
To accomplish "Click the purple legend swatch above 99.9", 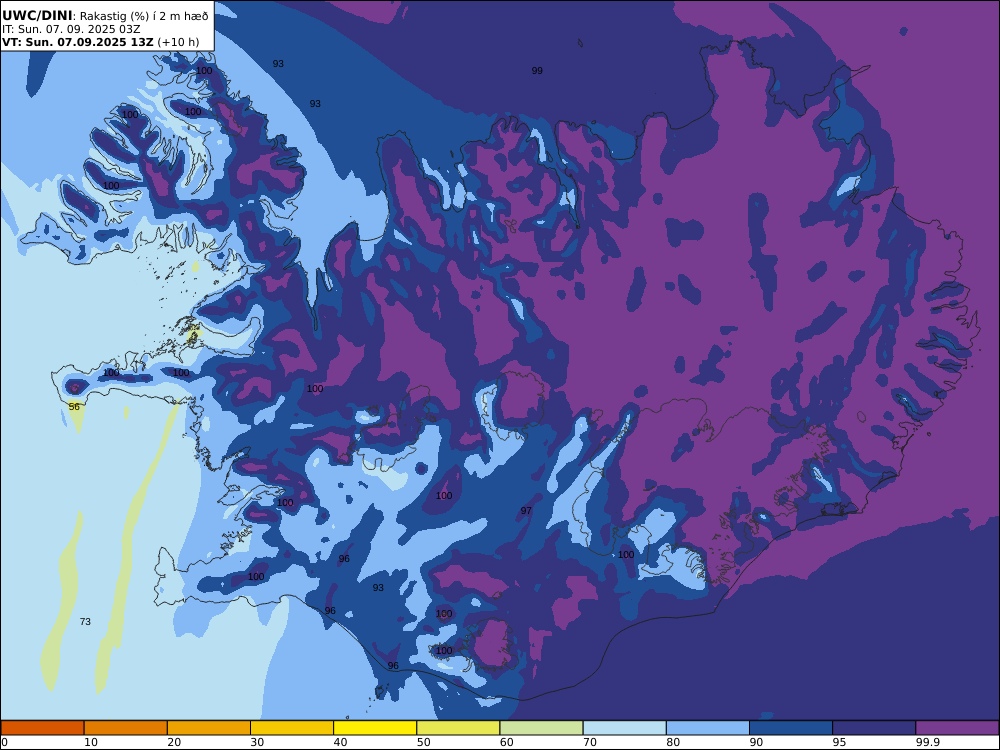I will pos(957,728).
